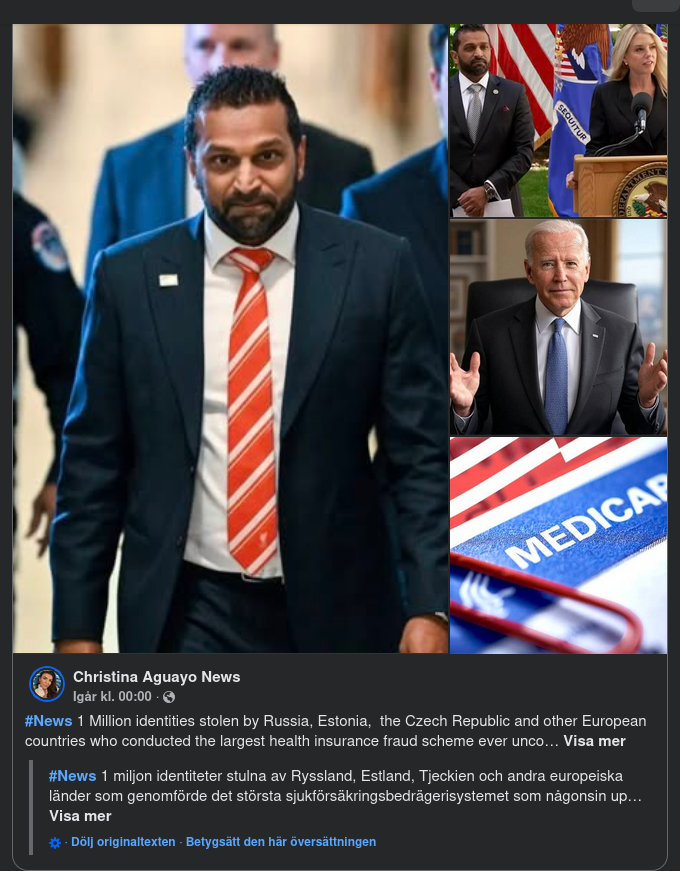Click the English post body text

[336, 731]
